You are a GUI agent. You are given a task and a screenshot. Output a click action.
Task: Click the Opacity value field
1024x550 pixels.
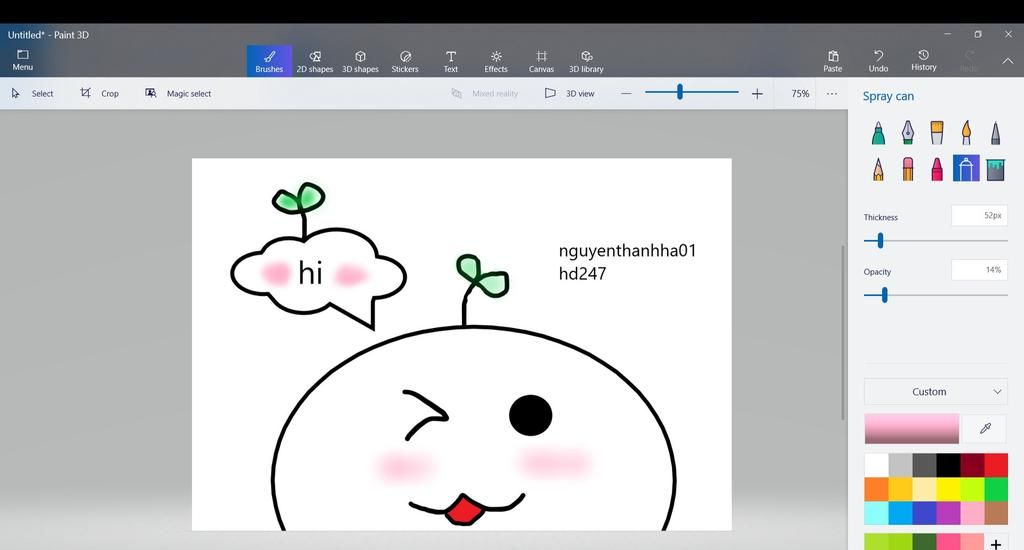[980, 270]
